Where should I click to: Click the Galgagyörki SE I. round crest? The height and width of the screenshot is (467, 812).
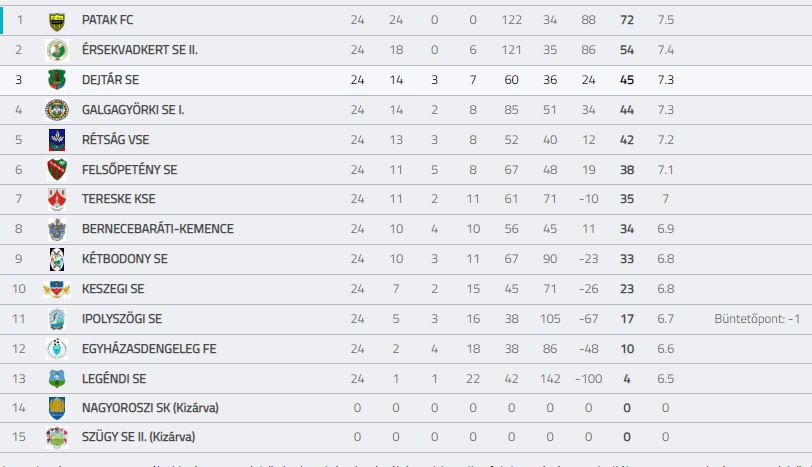click(57, 110)
